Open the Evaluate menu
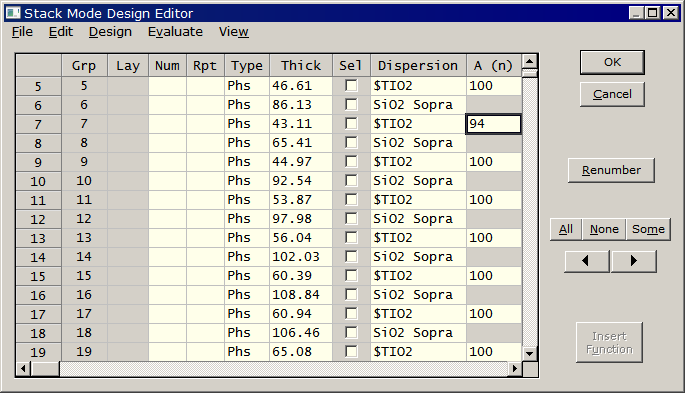Viewport: 685px width, 393px height. click(x=175, y=32)
